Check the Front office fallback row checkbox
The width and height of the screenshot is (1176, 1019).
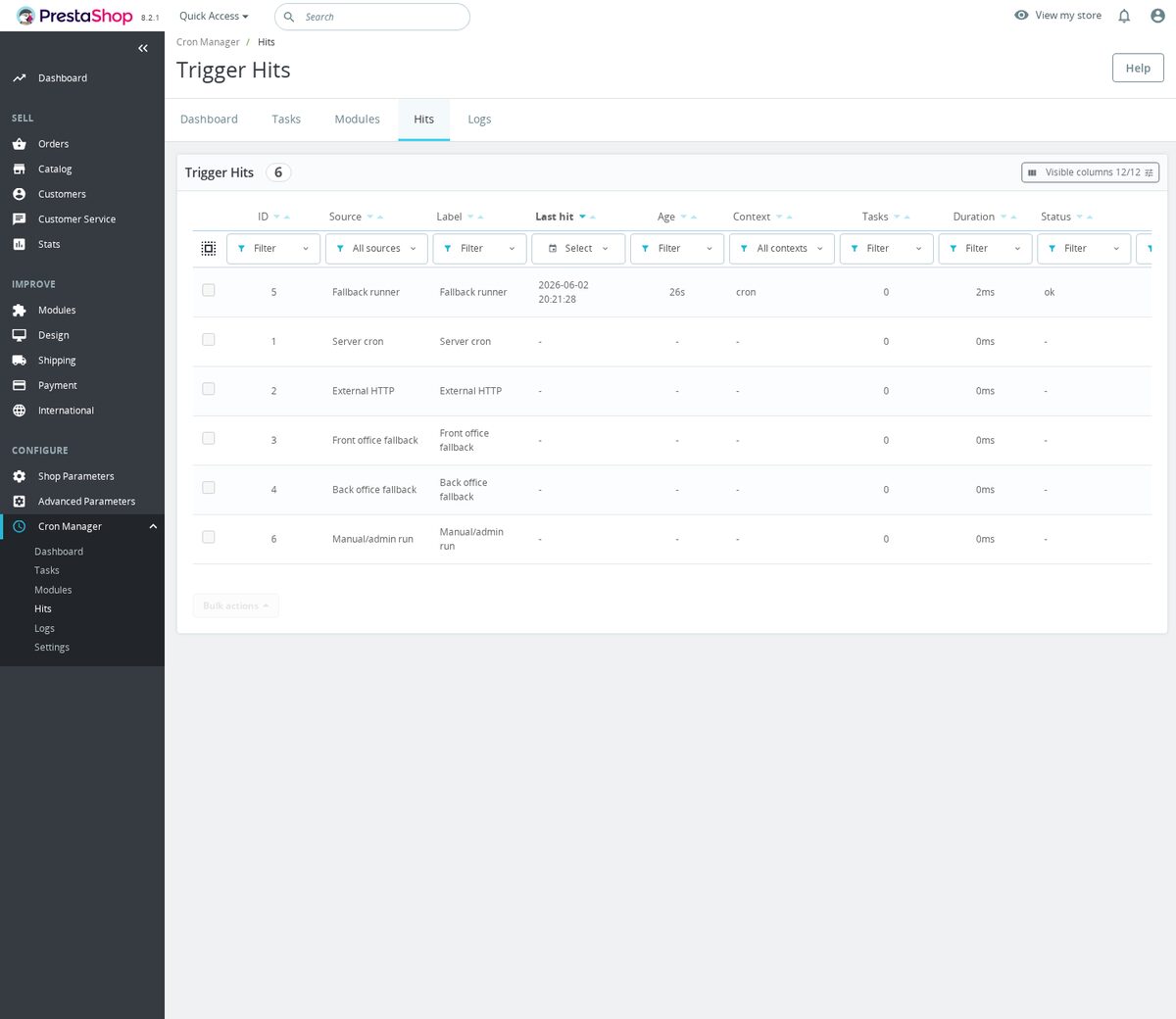click(x=208, y=438)
